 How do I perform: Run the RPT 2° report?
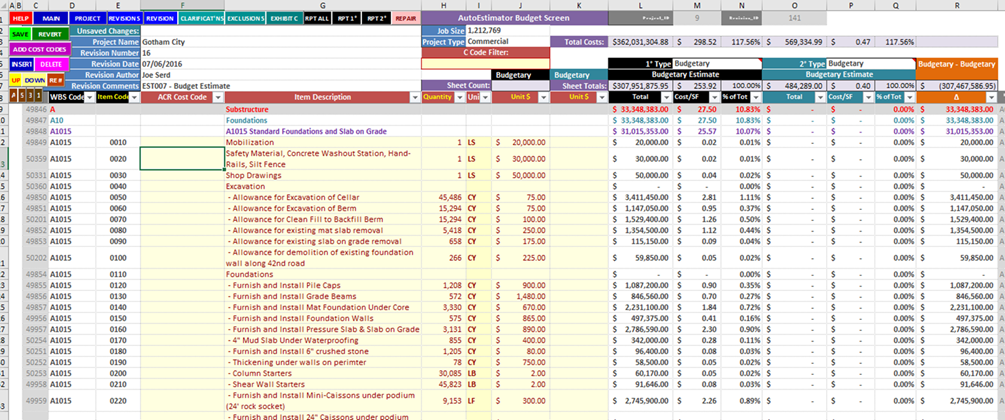click(376, 19)
